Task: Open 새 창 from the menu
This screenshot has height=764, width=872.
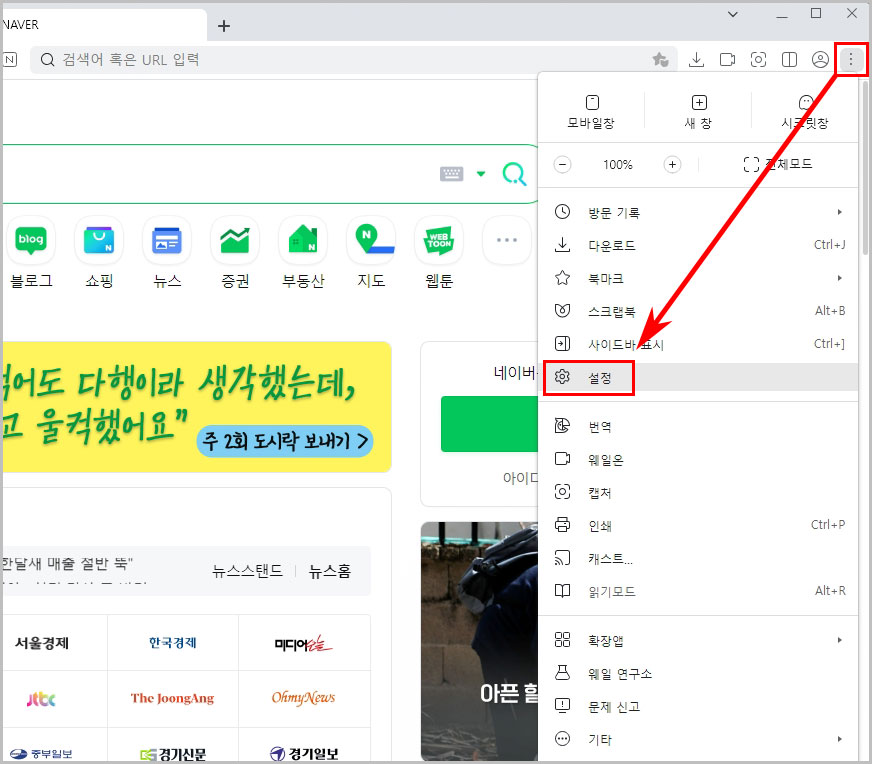Action: point(698,112)
